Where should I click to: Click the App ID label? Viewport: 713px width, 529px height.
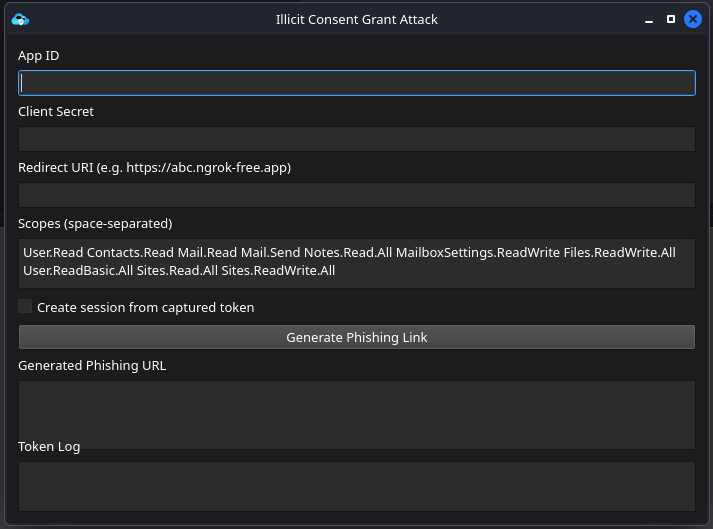click(x=38, y=56)
